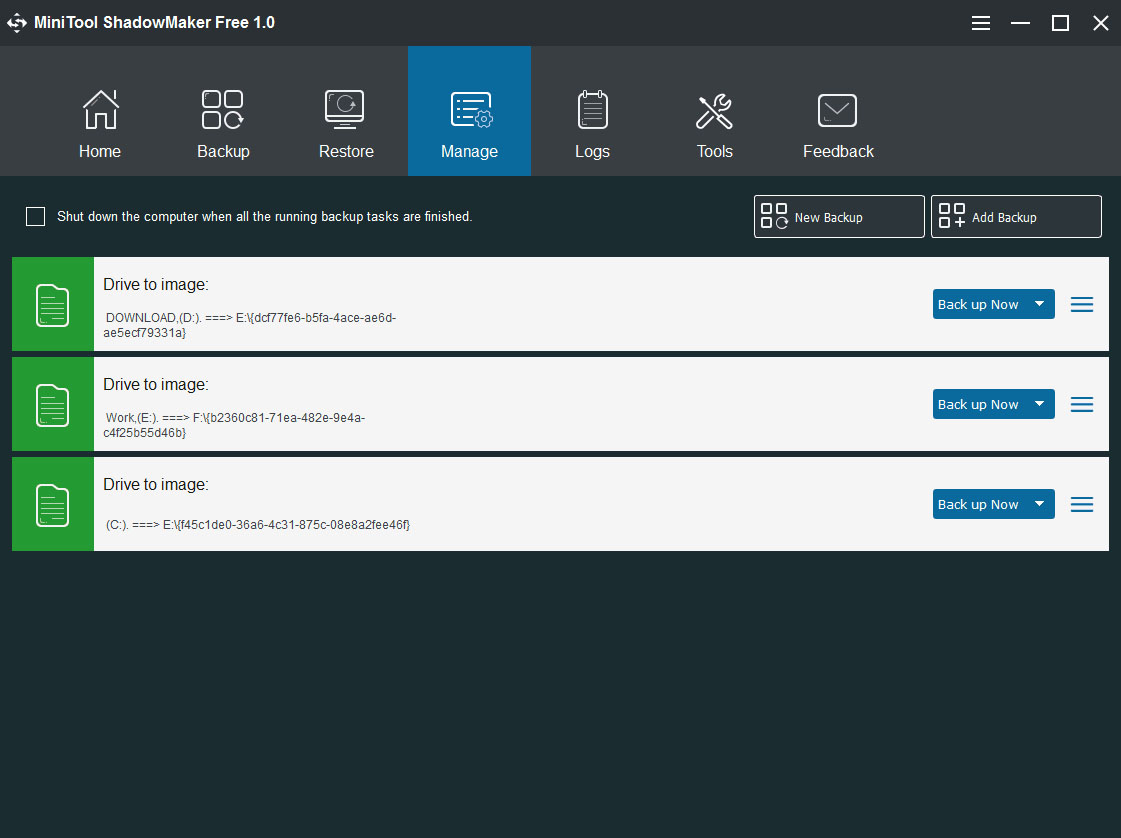Screen dimensions: 1121x838
Task: Click green file icon of Work (E:) task
Action: click(53, 405)
